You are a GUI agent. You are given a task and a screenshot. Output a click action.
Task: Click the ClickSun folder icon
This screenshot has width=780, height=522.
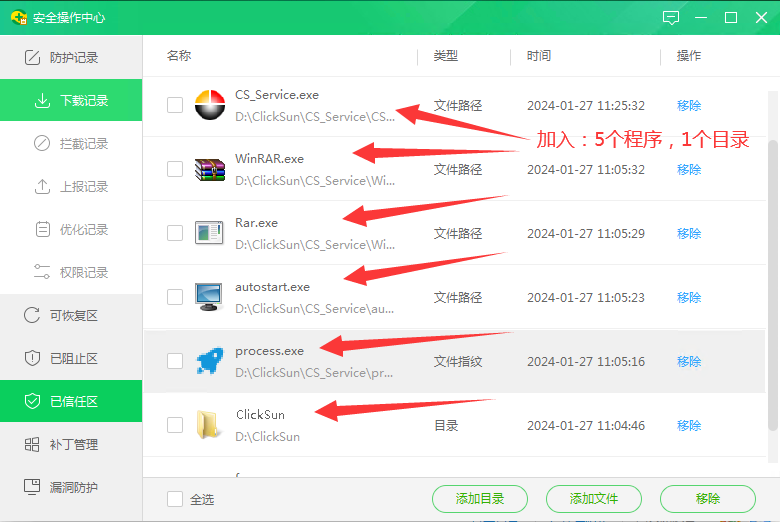pyautogui.click(x=208, y=425)
